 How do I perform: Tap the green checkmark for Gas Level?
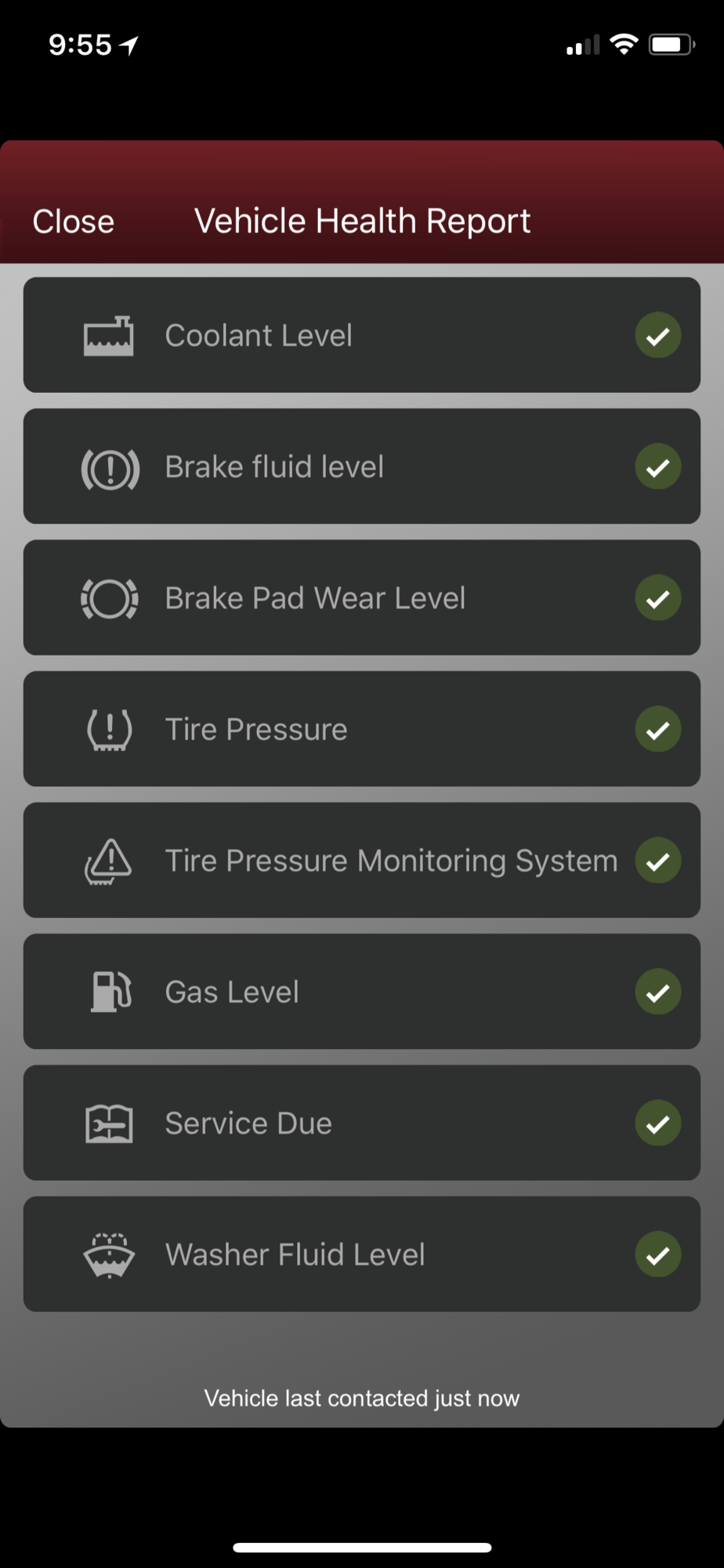(657, 992)
